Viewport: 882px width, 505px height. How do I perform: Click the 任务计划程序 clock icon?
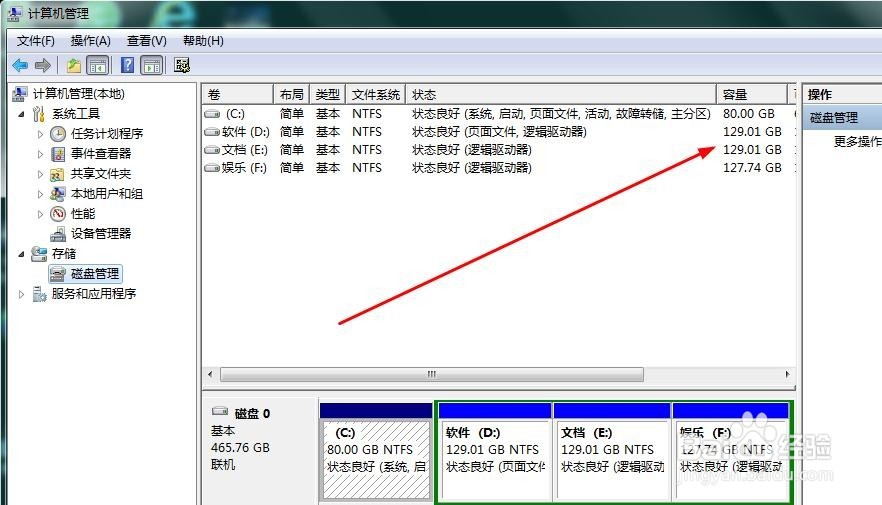click(58, 134)
